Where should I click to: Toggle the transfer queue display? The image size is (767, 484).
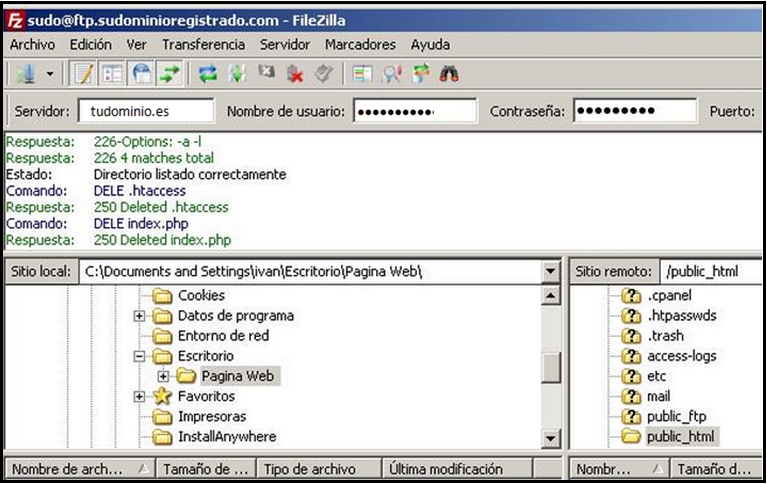point(169,74)
